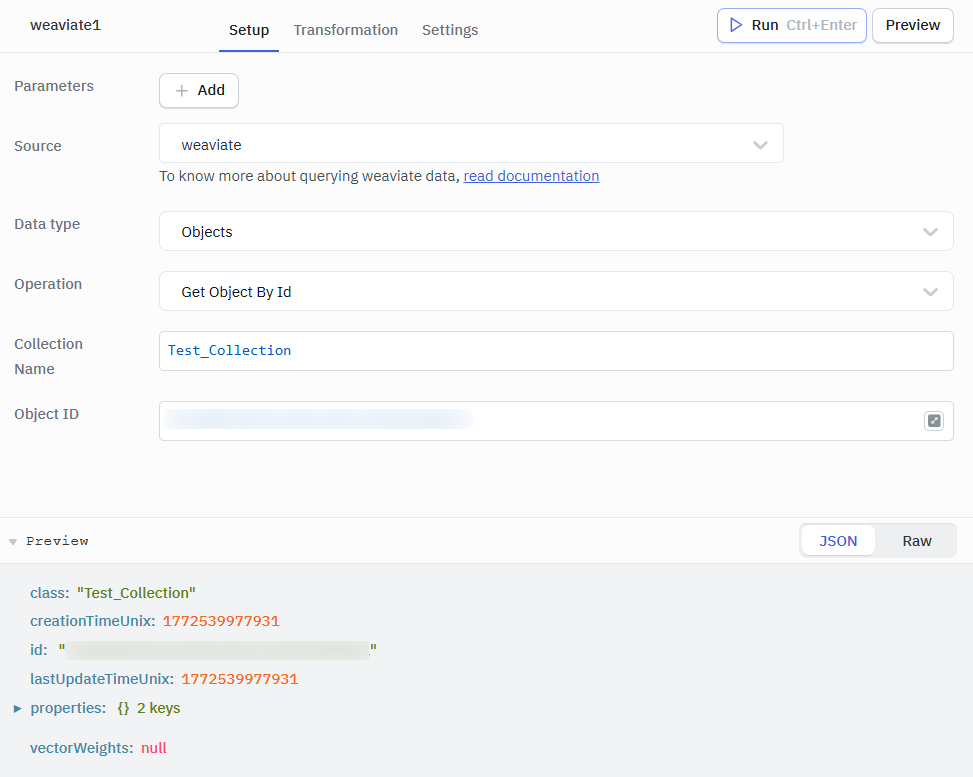Screen dimensions: 973x777
Task: Select the JSON preview view
Action: (x=838, y=541)
